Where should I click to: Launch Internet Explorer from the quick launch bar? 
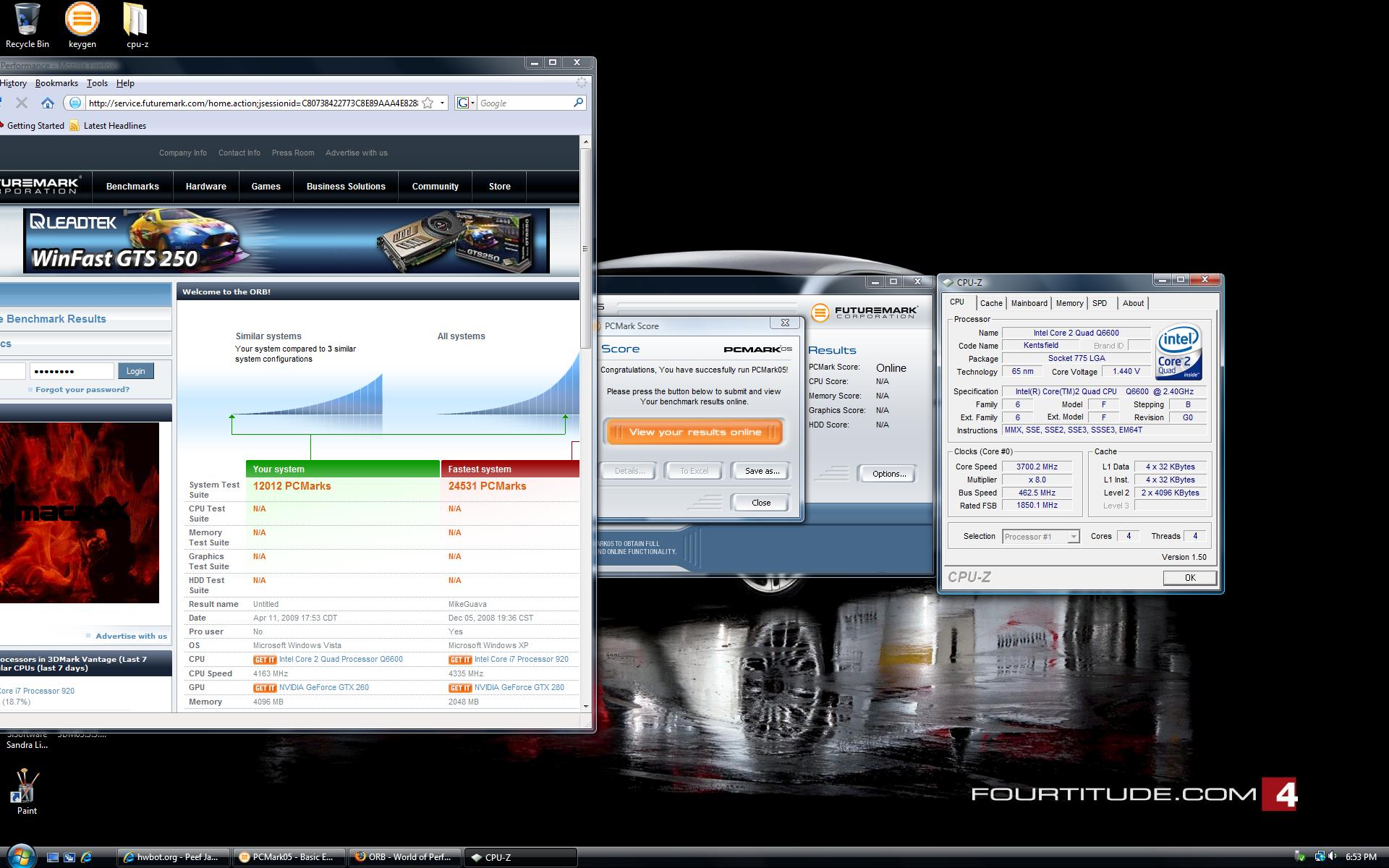click(x=87, y=857)
